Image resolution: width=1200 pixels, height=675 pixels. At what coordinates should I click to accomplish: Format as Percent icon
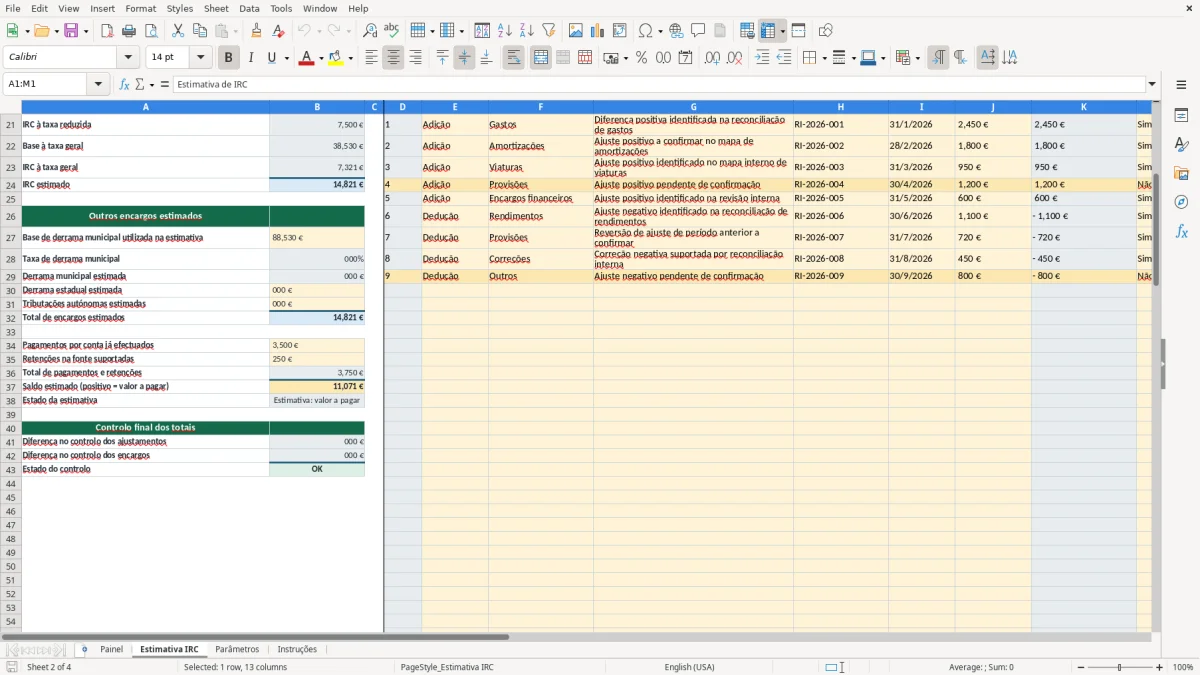[641, 58]
